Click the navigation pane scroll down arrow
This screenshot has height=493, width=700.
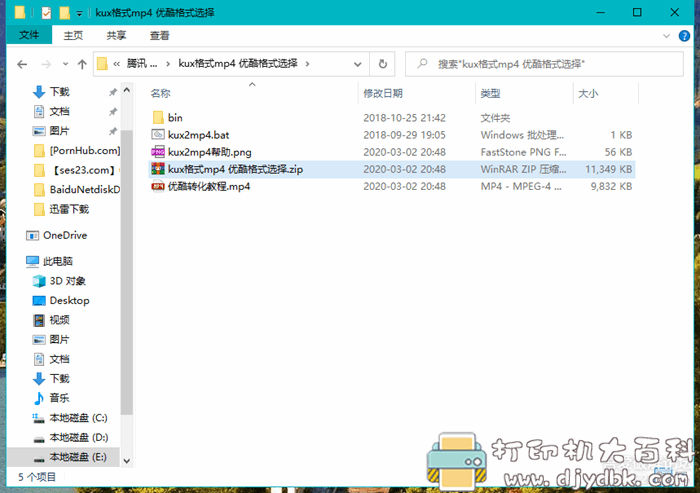tap(127, 461)
